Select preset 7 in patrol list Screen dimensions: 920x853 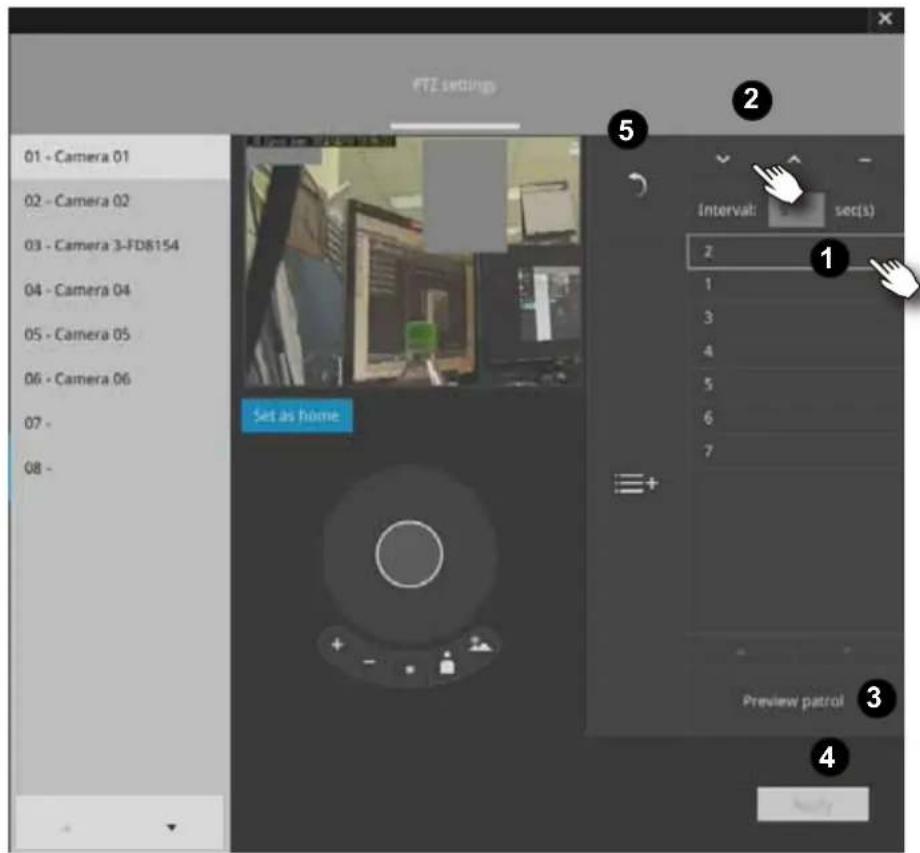pos(795,451)
